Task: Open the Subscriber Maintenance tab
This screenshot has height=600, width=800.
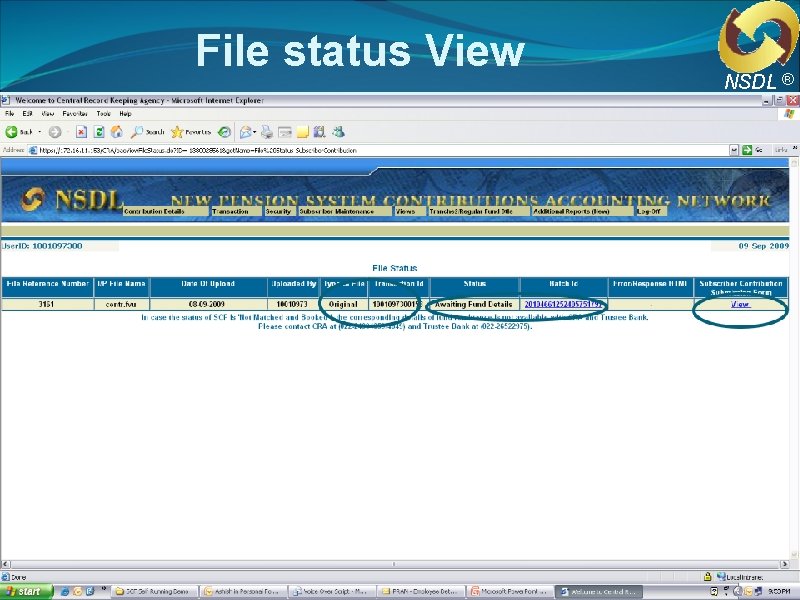Action: pyautogui.click(x=345, y=211)
